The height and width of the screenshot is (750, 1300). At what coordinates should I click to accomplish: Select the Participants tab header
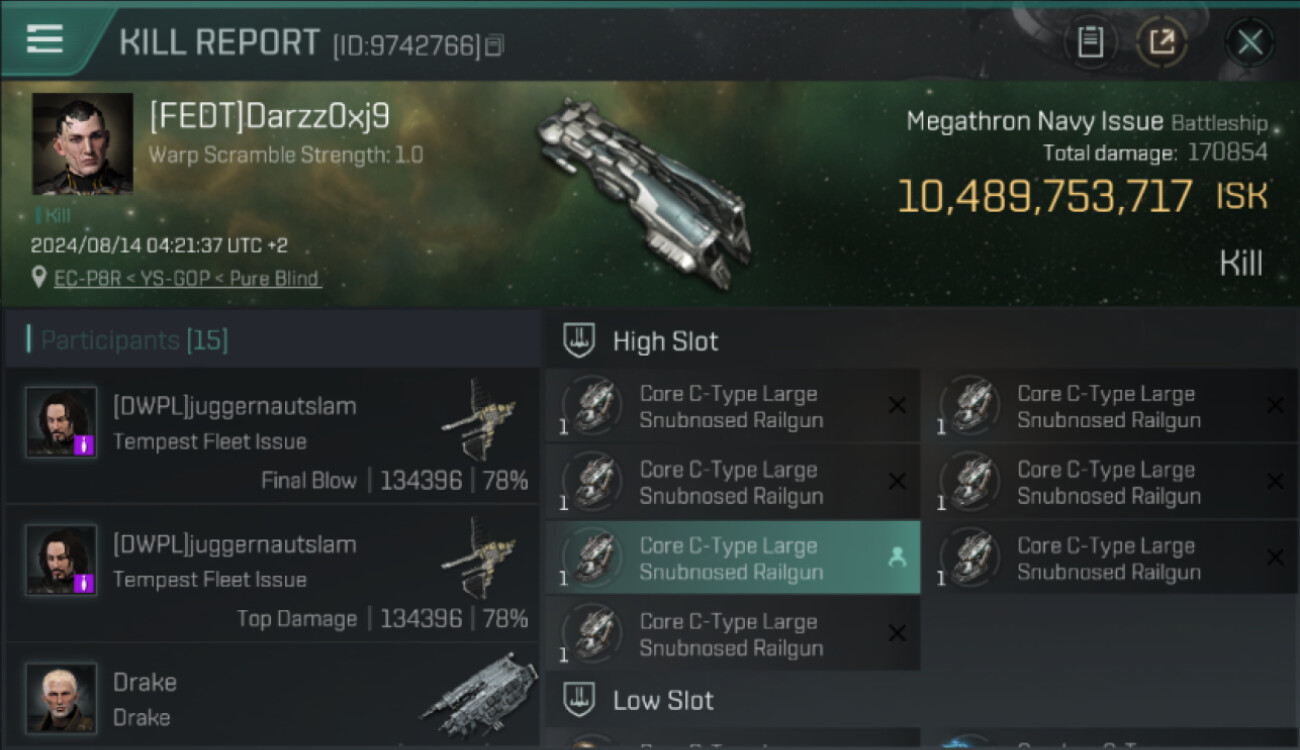(x=134, y=340)
